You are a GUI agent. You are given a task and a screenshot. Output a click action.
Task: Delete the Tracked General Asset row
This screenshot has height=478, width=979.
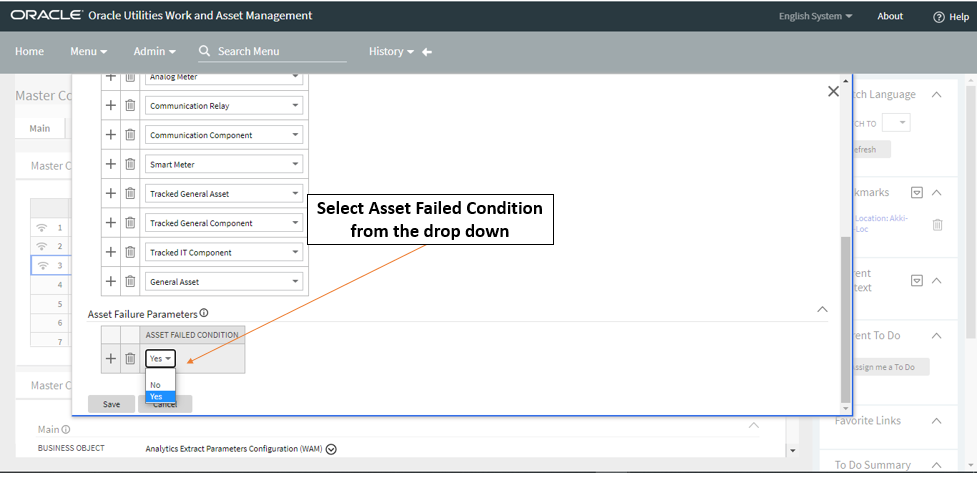click(x=130, y=193)
